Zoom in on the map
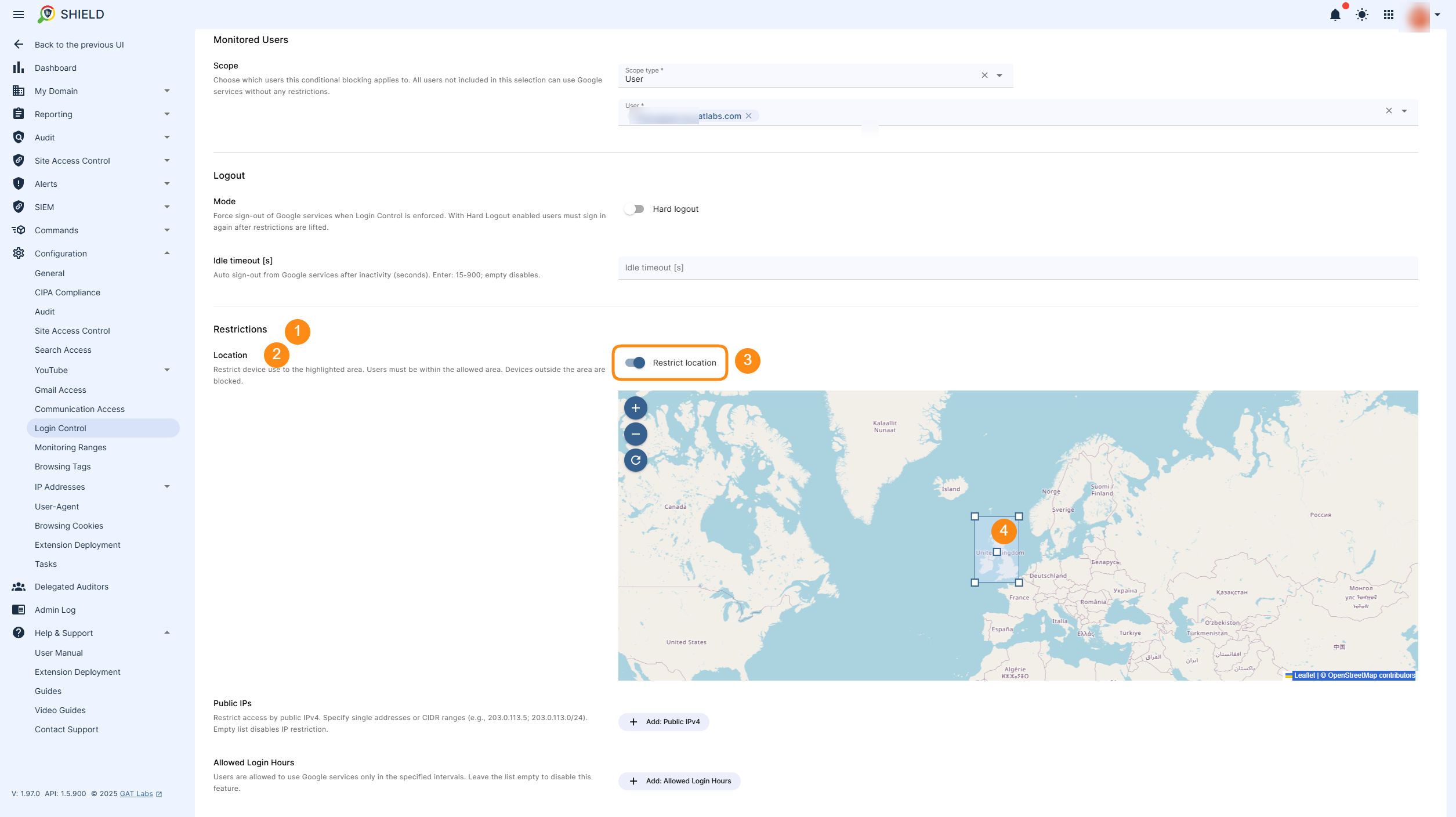The height and width of the screenshot is (817, 1456). click(636, 408)
